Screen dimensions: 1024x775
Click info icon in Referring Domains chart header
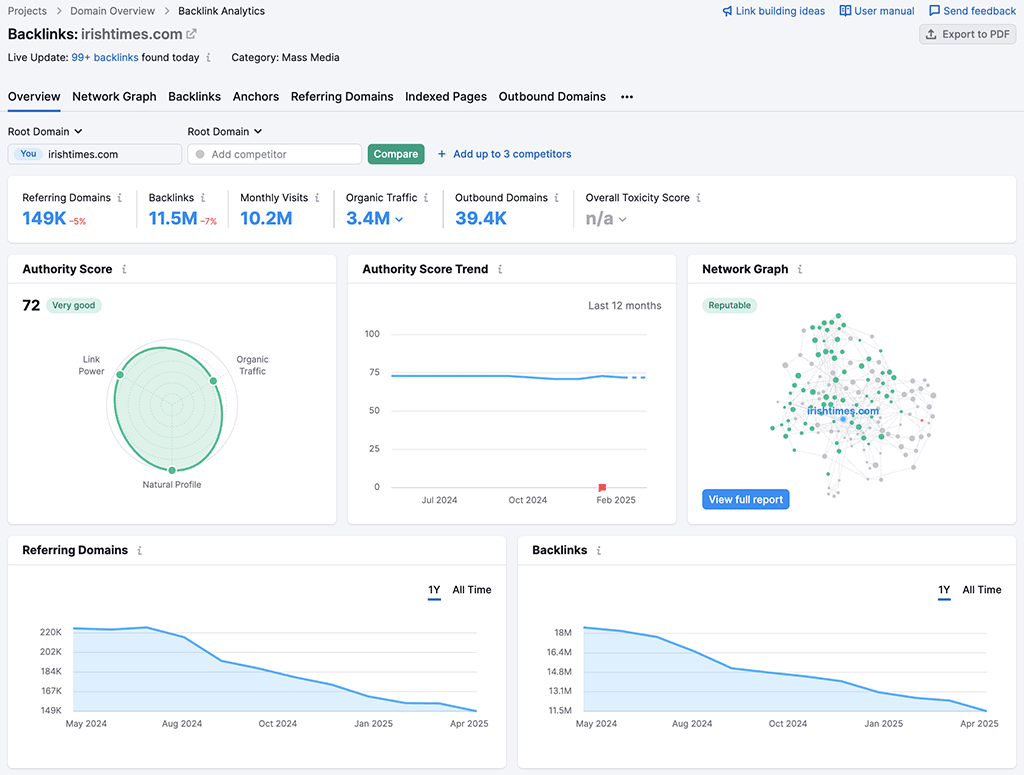click(140, 550)
